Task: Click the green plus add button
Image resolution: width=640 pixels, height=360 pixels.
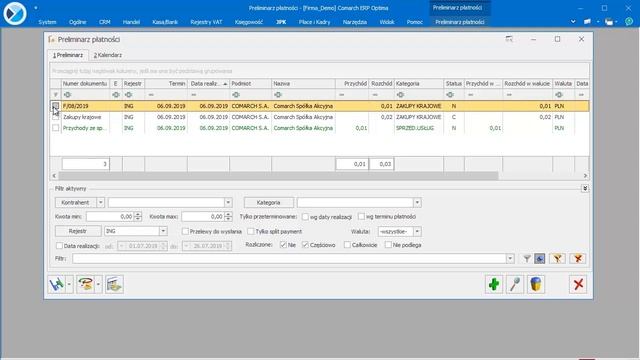Action: pyautogui.click(x=494, y=284)
